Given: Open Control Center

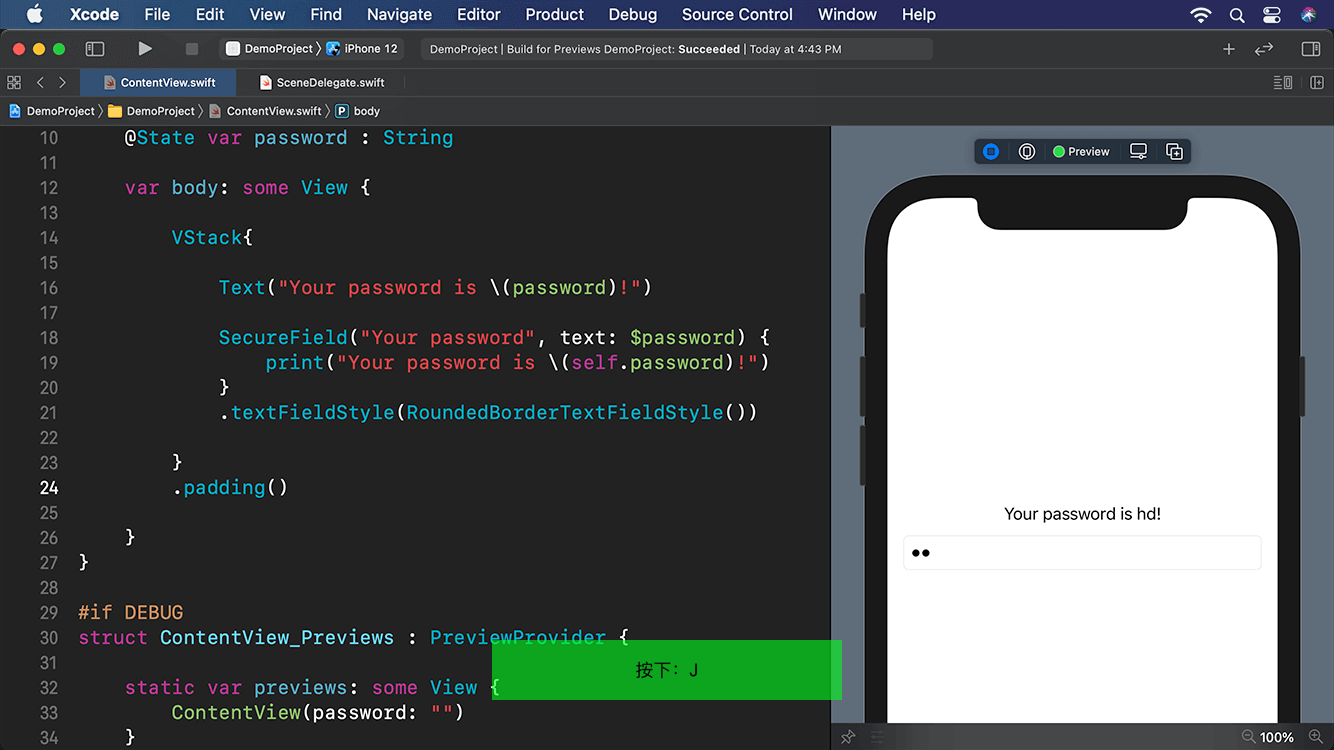Looking at the screenshot, I should 1272,14.
